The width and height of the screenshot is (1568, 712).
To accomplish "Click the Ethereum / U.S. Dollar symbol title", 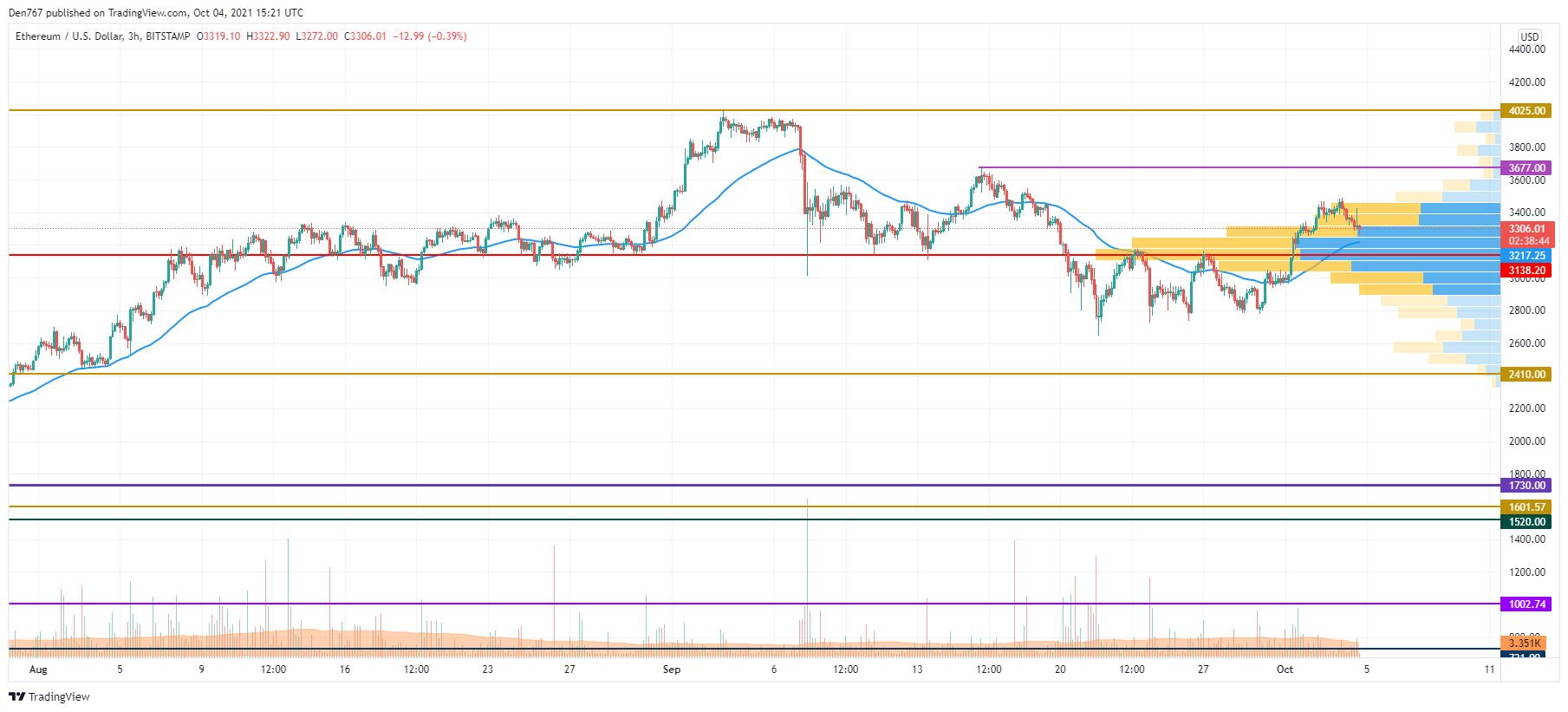I will tap(69, 36).
